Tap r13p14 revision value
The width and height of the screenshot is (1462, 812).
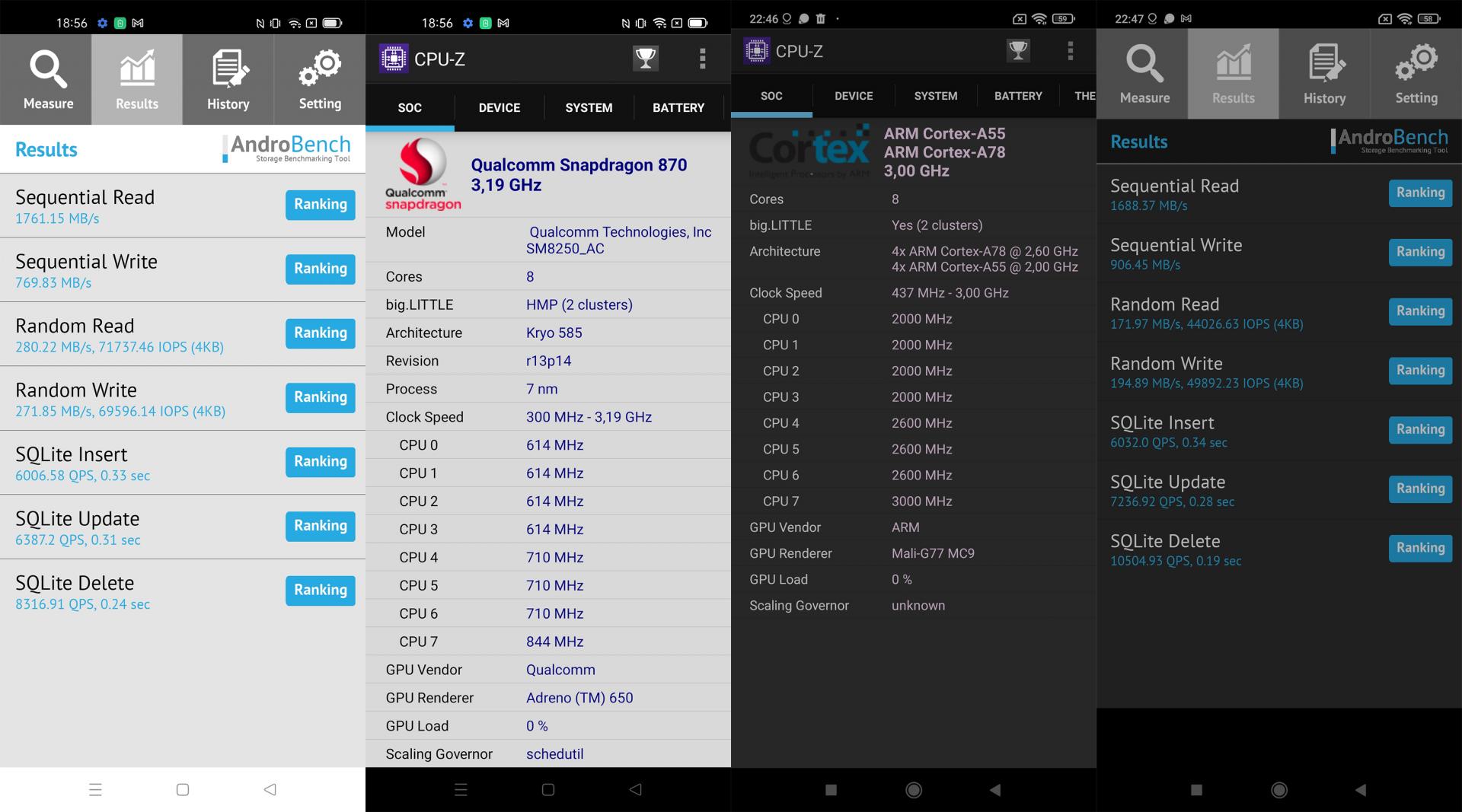coord(549,361)
